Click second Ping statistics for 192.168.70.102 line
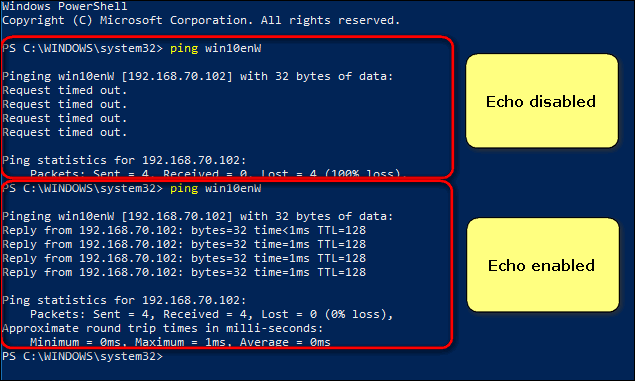This screenshot has height=381, width=635. click(124, 300)
